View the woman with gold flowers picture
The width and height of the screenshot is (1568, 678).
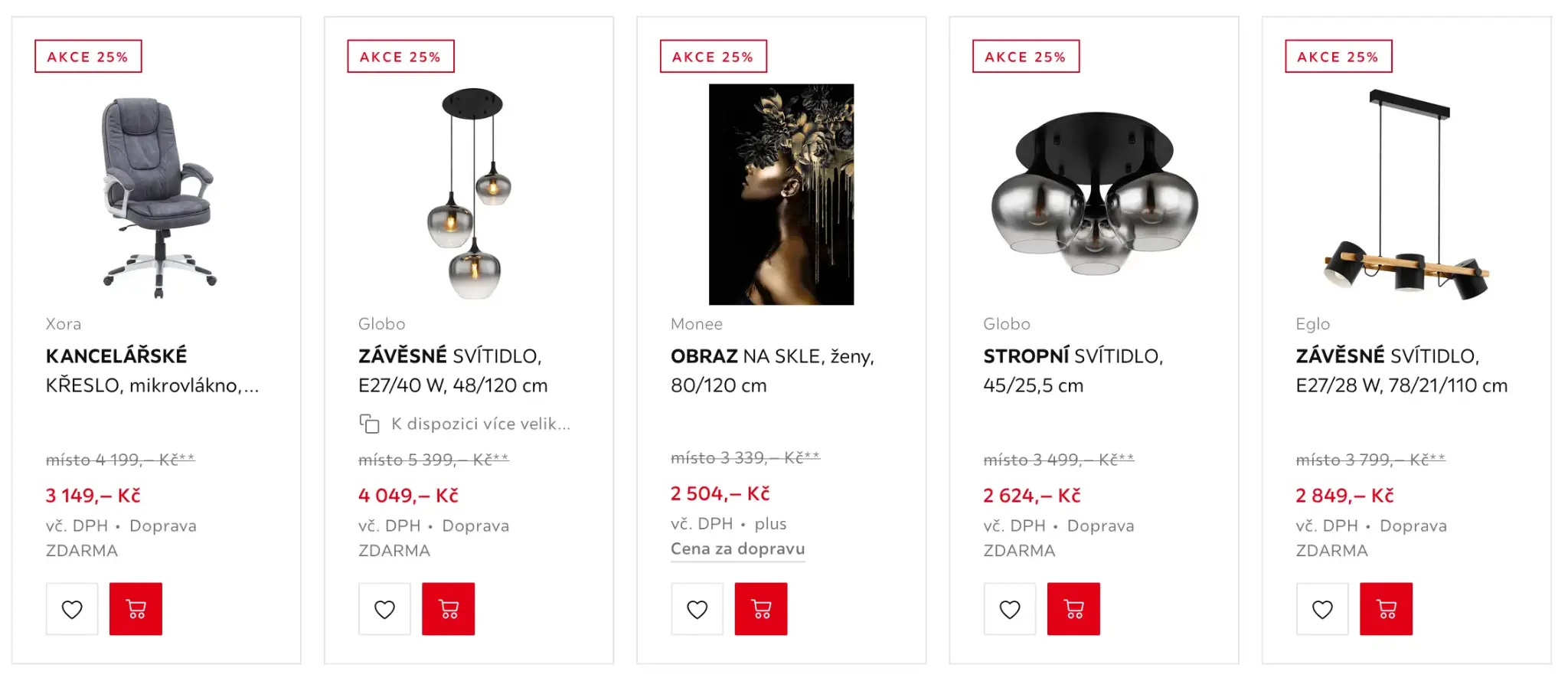point(781,195)
